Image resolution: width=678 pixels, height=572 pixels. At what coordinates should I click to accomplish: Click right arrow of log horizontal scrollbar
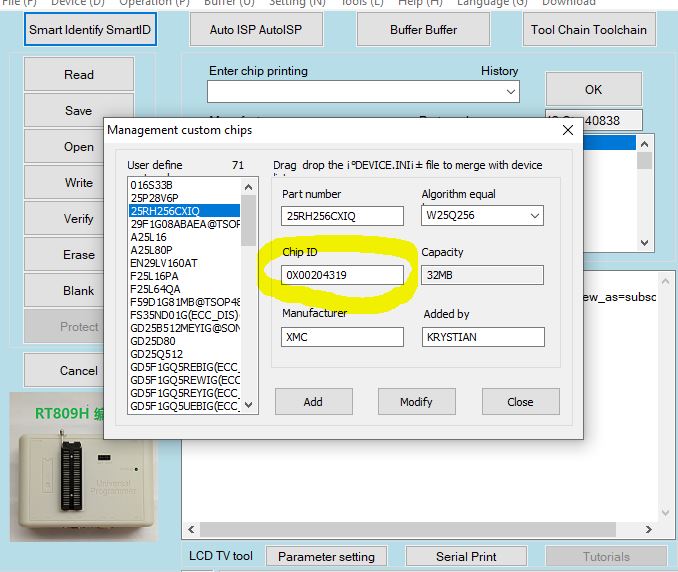[648, 529]
